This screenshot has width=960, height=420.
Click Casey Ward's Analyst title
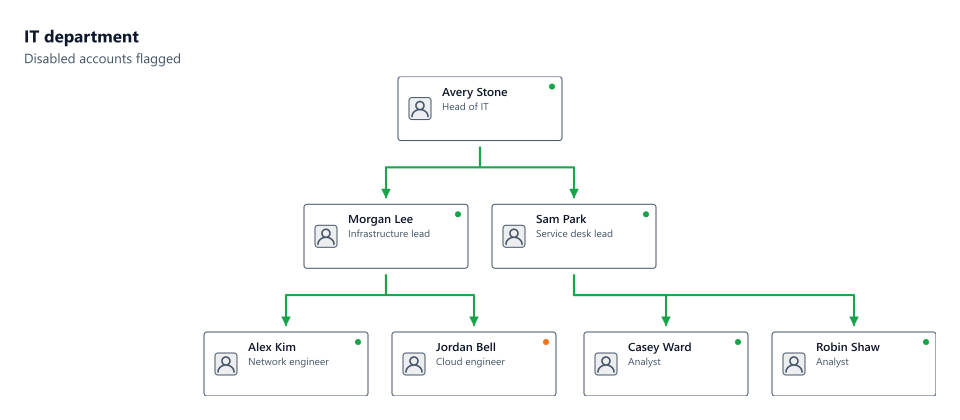[x=644, y=362]
